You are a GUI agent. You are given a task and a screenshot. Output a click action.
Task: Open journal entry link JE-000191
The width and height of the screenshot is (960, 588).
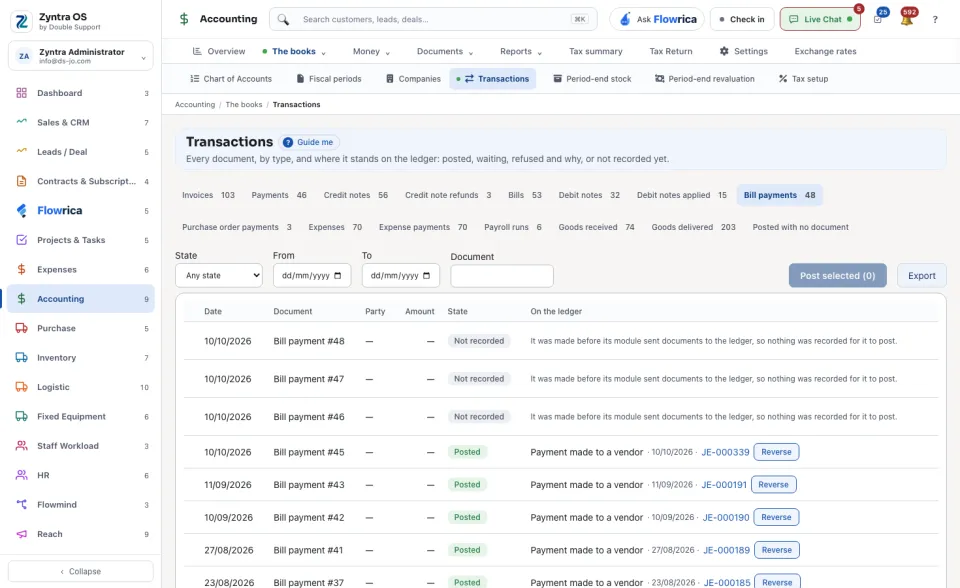(724, 484)
